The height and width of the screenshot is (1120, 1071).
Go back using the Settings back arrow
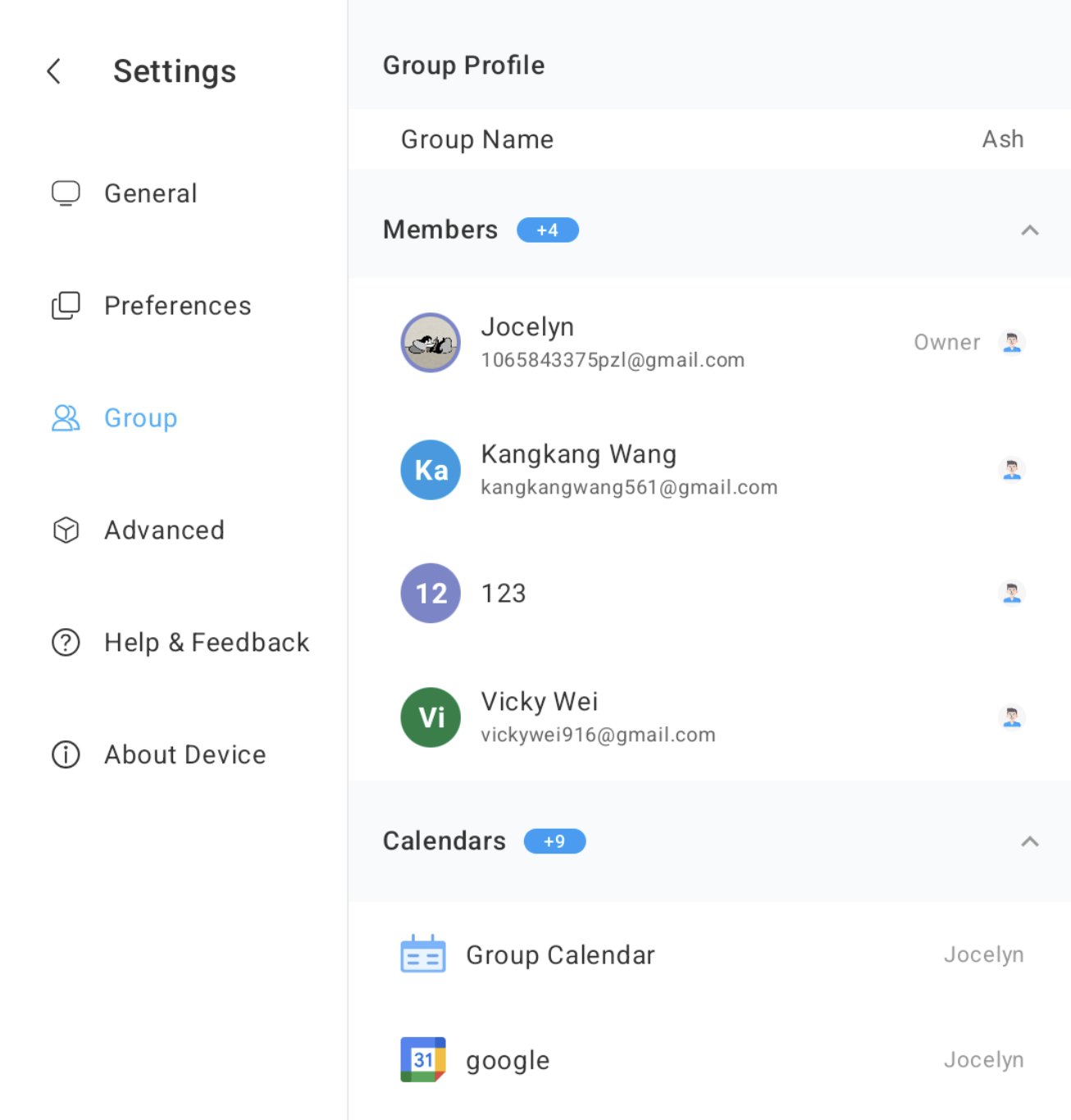(54, 71)
